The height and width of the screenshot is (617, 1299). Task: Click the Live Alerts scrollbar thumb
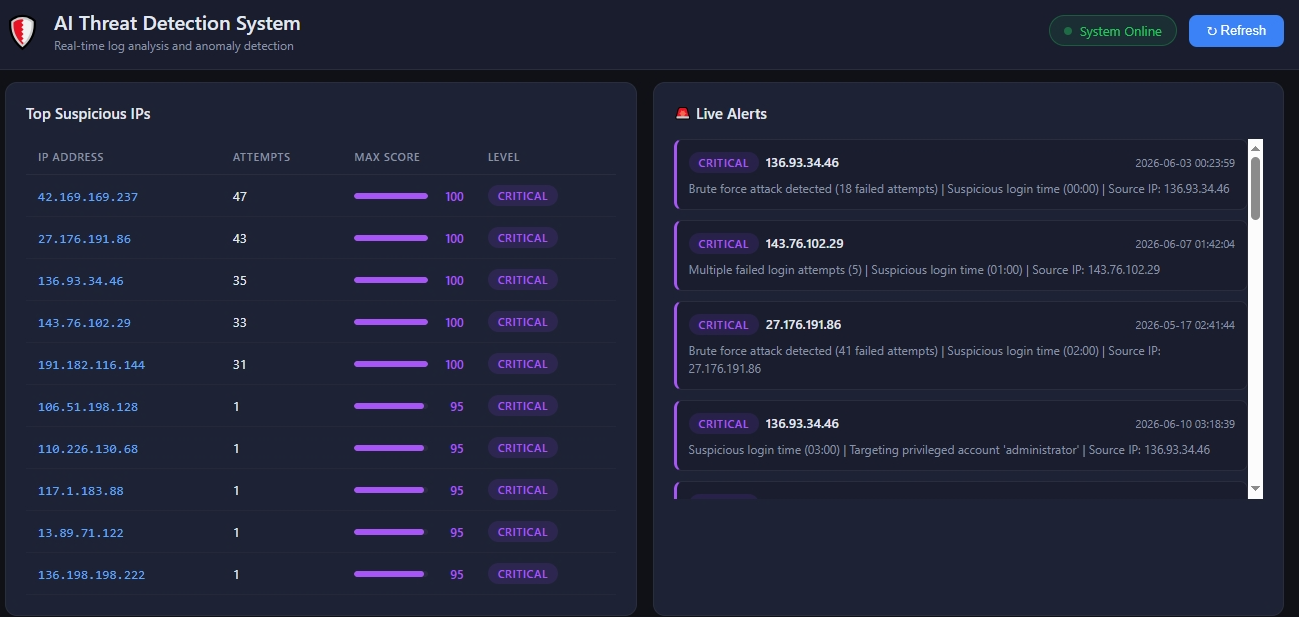pyautogui.click(x=1256, y=188)
